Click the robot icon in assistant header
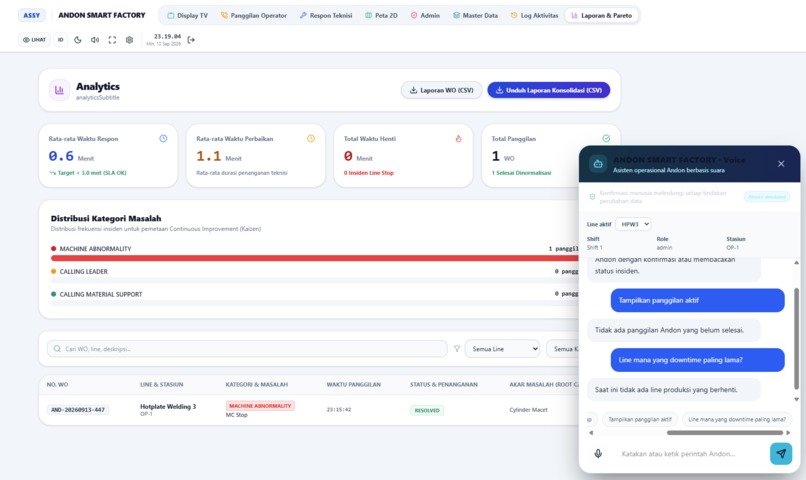The width and height of the screenshot is (806, 480). click(598, 164)
